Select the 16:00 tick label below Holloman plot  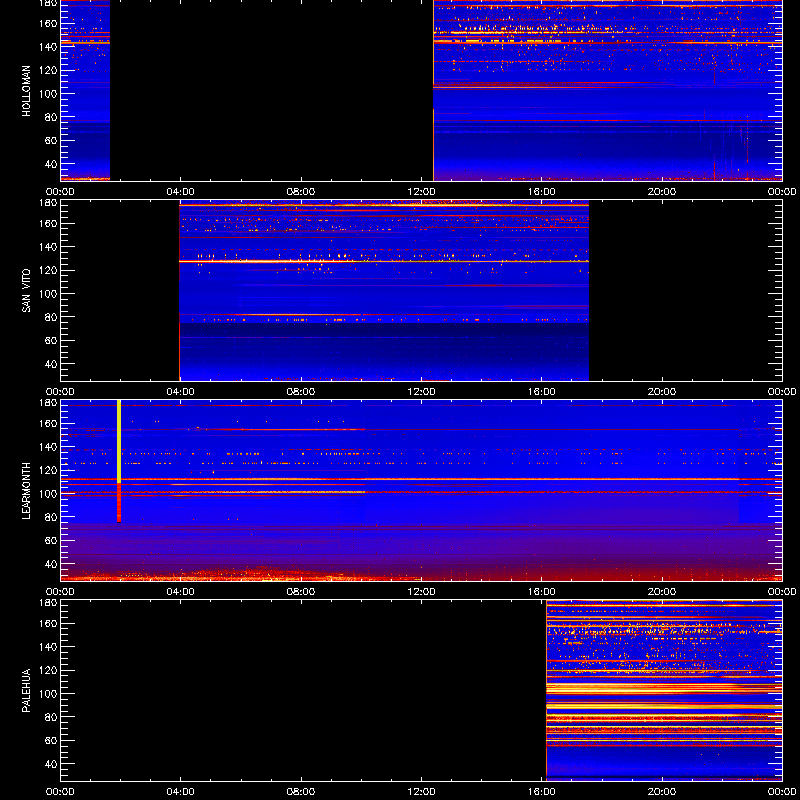coord(542,192)
